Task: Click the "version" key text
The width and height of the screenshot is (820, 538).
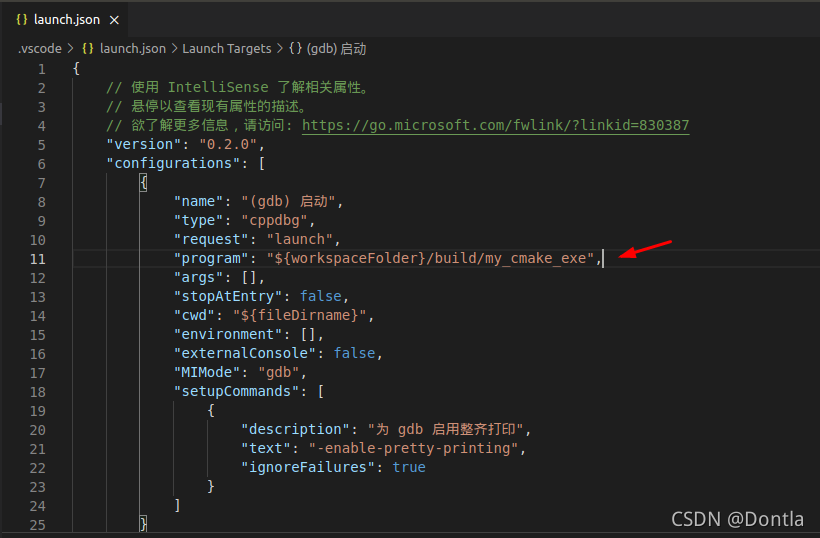Action: pos(144,144)
